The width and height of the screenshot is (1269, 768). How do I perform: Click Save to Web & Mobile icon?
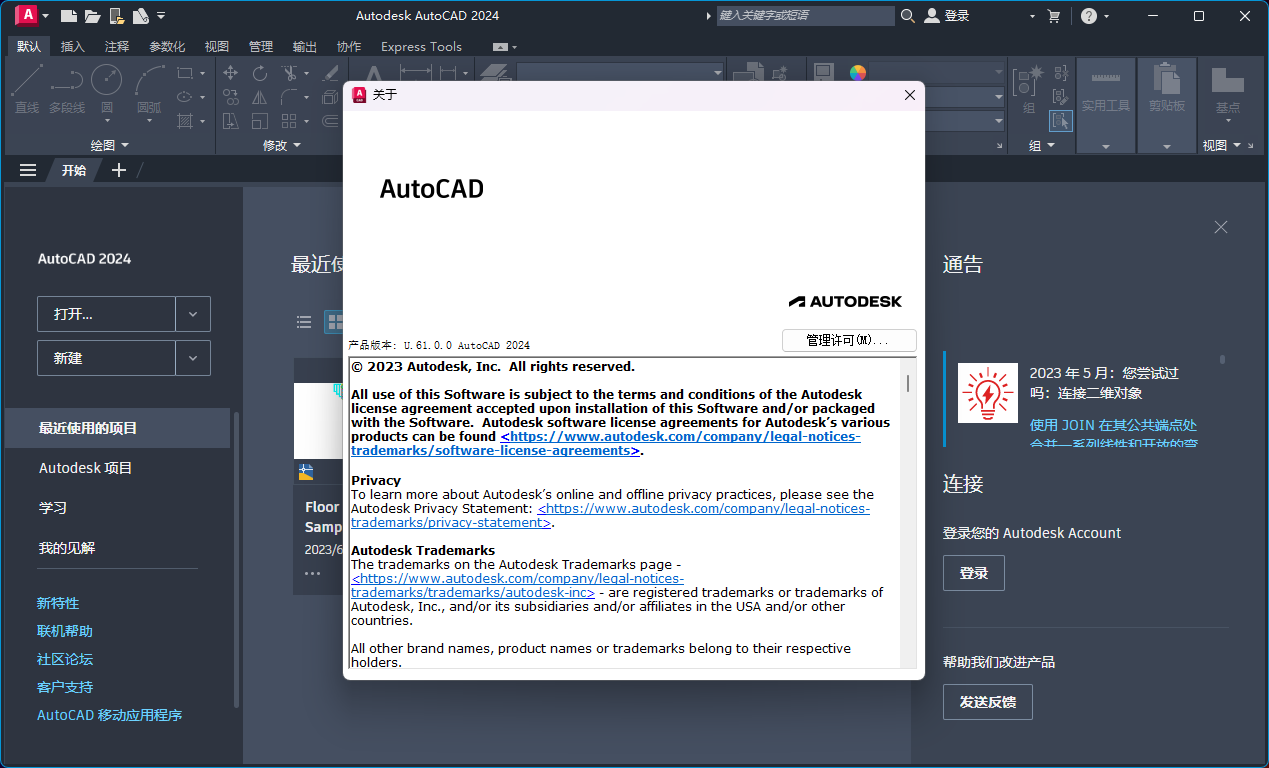(x=141, y=16)
